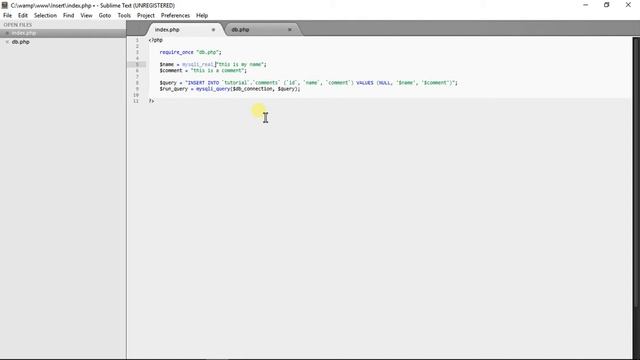Select index.php in the Open Files sidebar

(63, 33)
